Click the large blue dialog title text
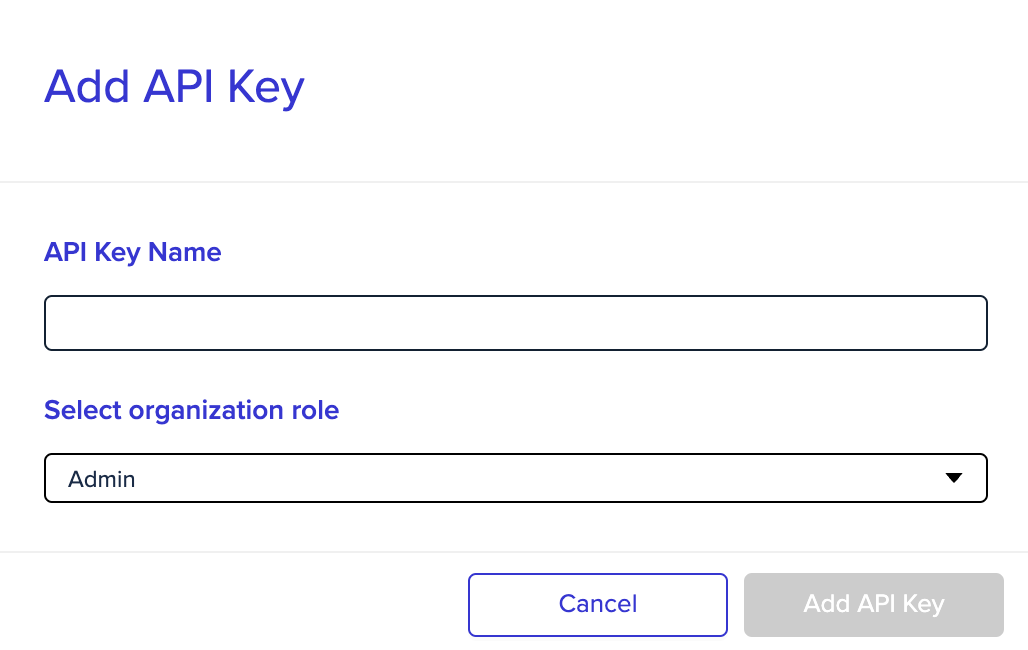This screenshot has height=650, width=1028. (174, 87)
